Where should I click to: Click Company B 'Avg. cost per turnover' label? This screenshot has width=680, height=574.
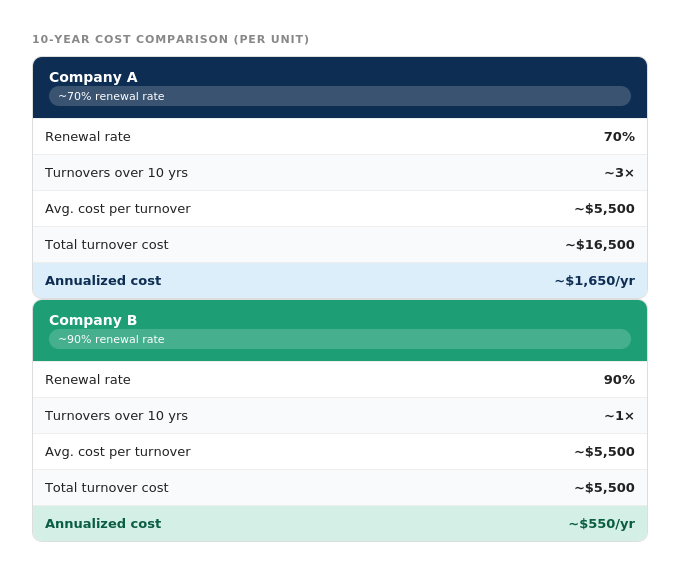(118, 452)
